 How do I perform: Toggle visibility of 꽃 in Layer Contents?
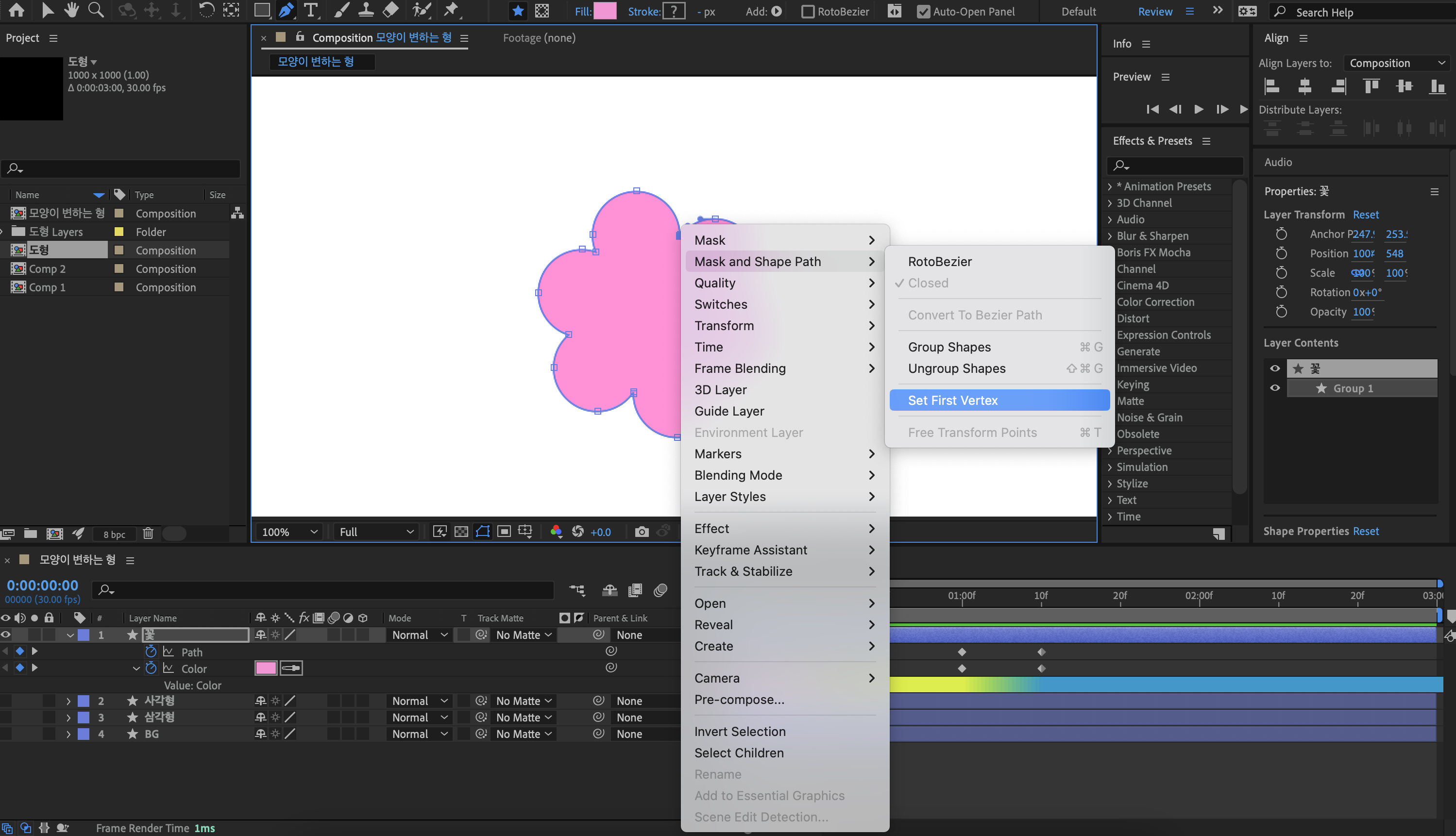tap(1274, 368)
